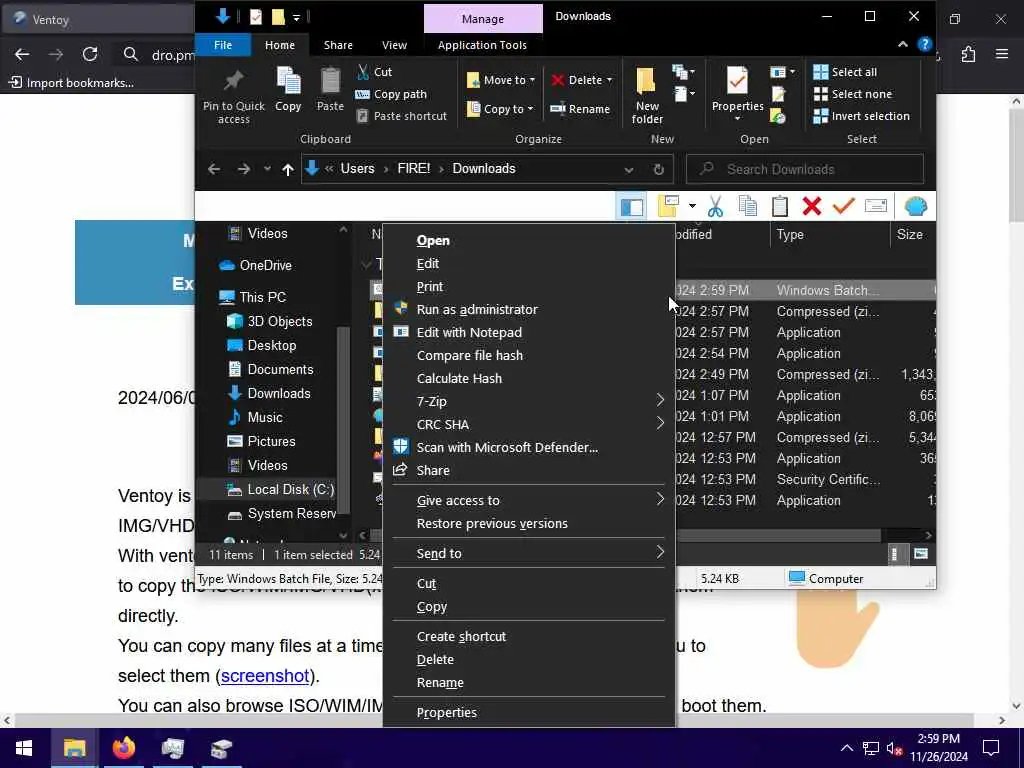Show hidden tray icons chevron
The height and width of the screenshot is (768, 1024).
coord(846,748)
